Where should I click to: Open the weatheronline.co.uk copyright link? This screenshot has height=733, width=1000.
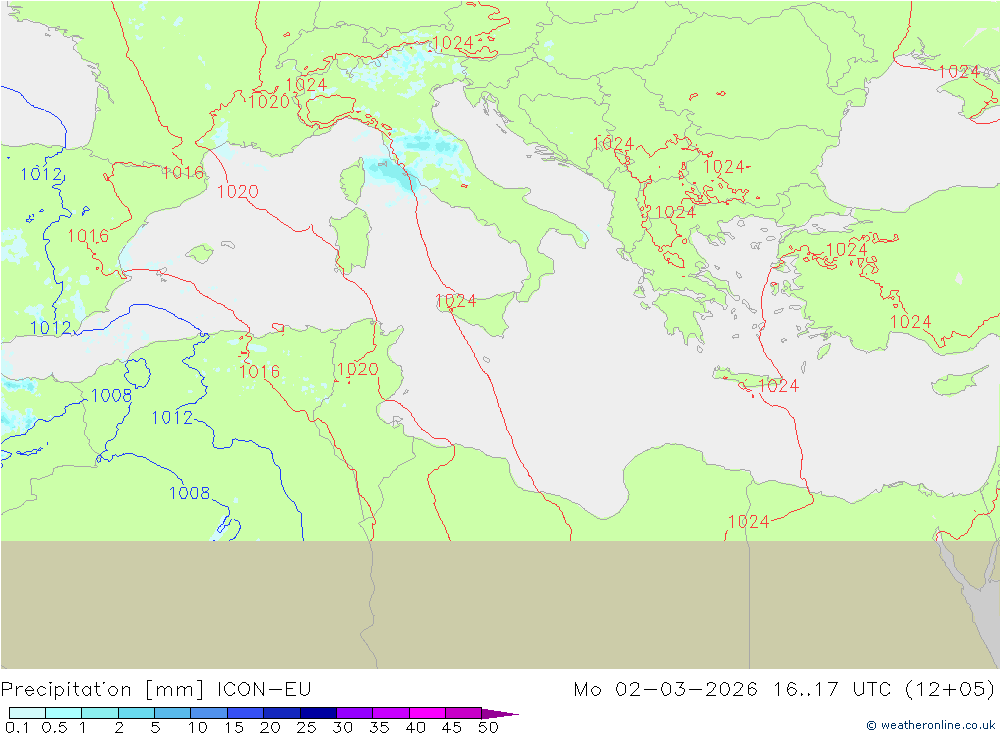click(x=930, y=725)
